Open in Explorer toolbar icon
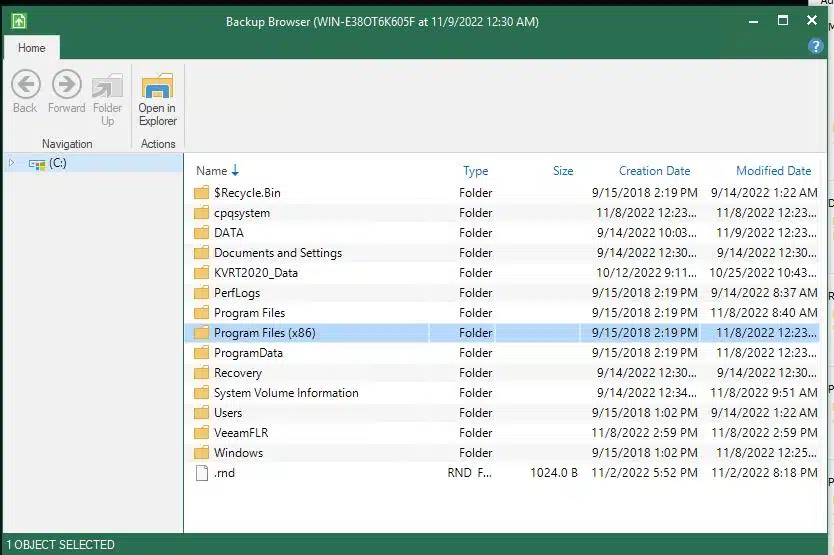834x555 pixels. pyautogui.click(x=157, y=86)
